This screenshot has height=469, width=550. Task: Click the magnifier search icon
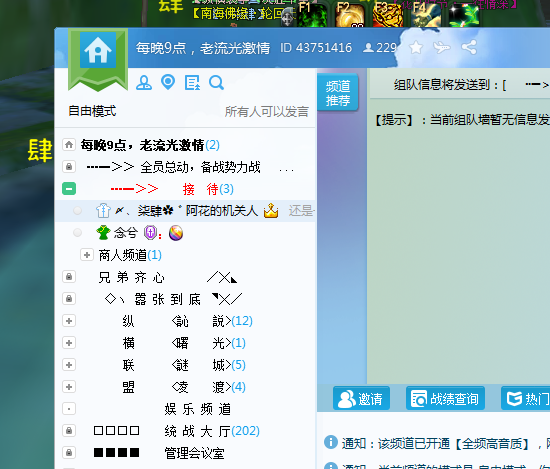point(216,83)
